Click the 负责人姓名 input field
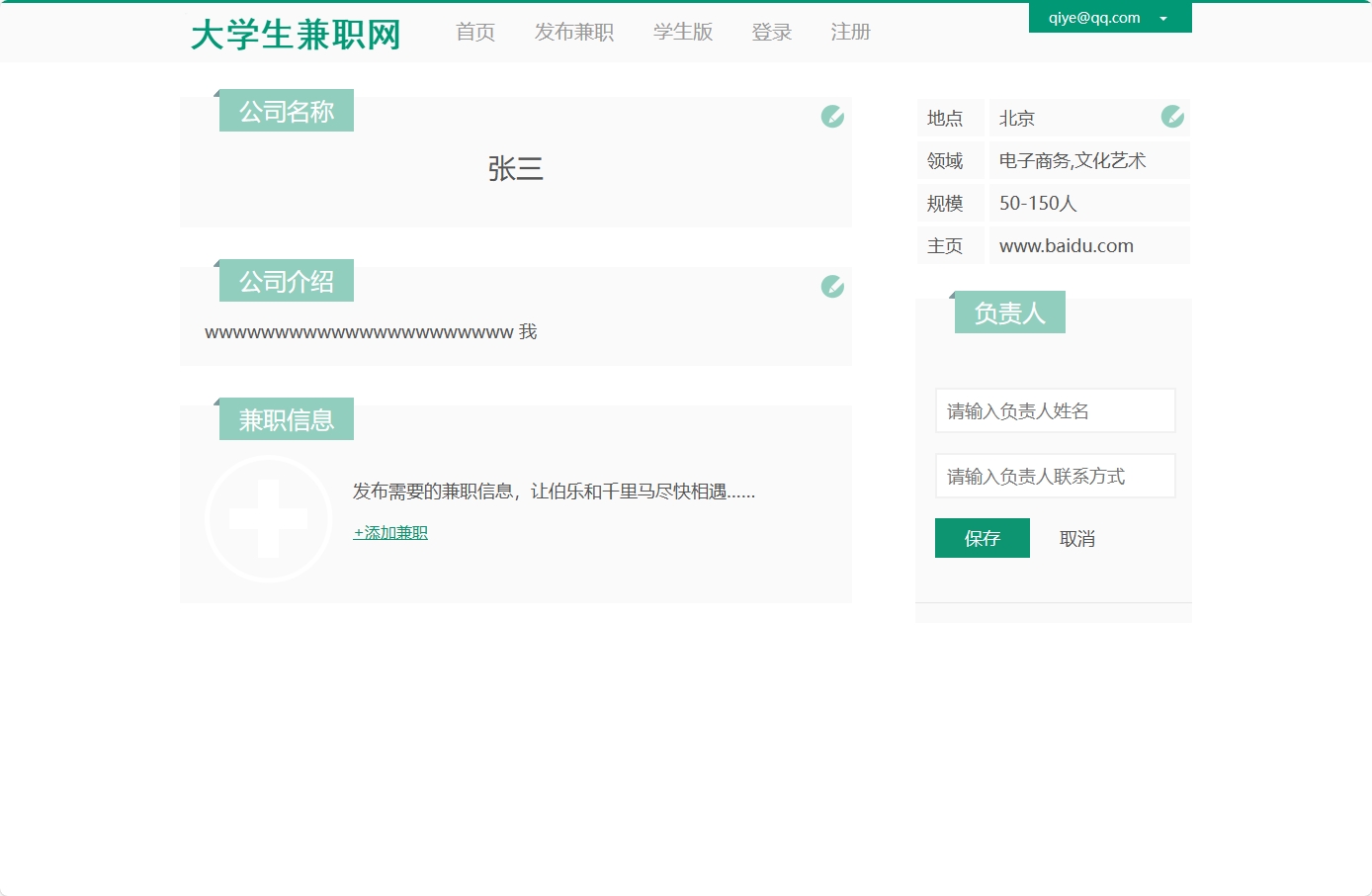 point(1055,410)
